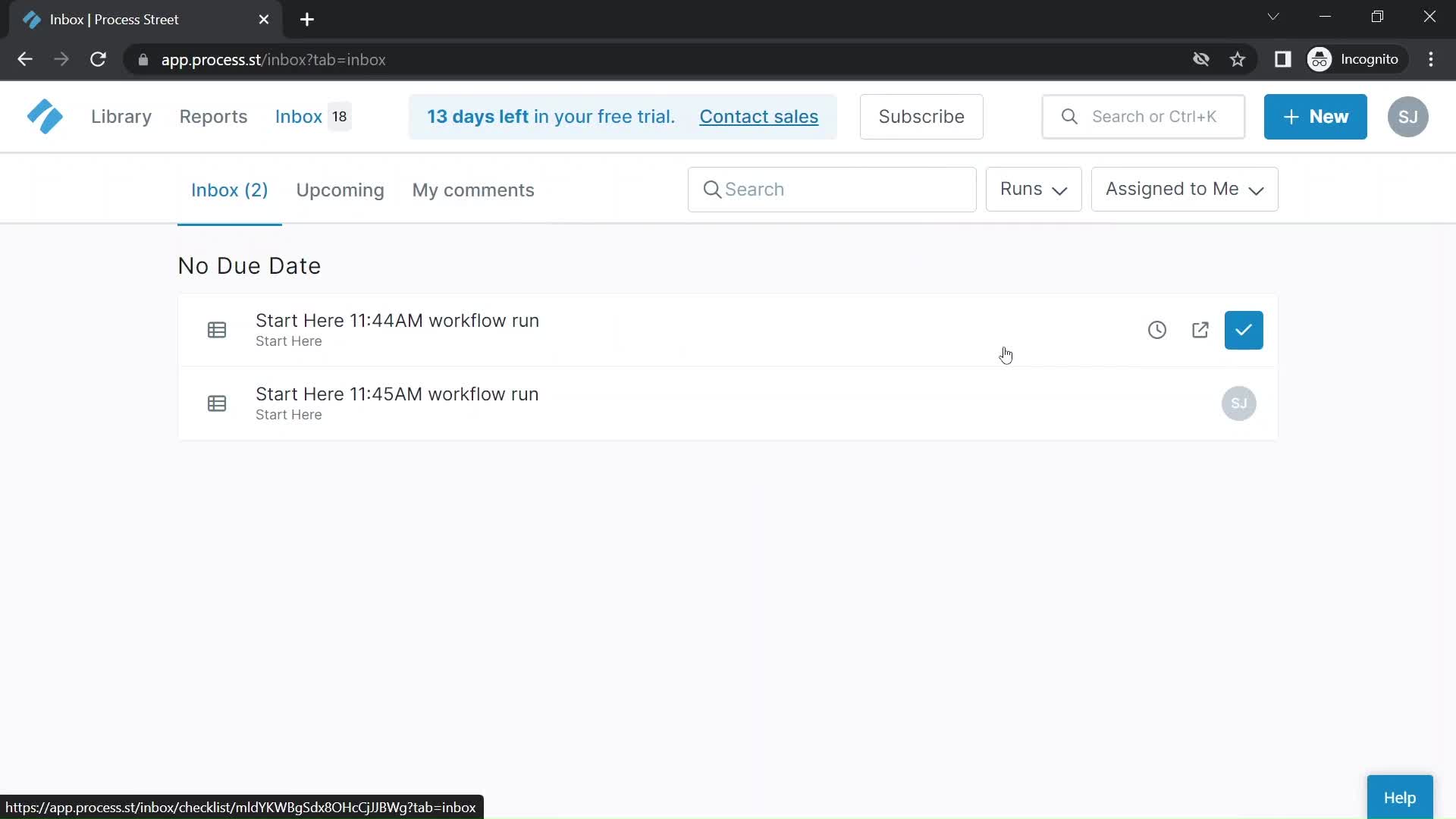Click the bookmark/star icon in browser toolbar
The width and height of the screenshot is (1456, 819).
[x=1238, y=59]
